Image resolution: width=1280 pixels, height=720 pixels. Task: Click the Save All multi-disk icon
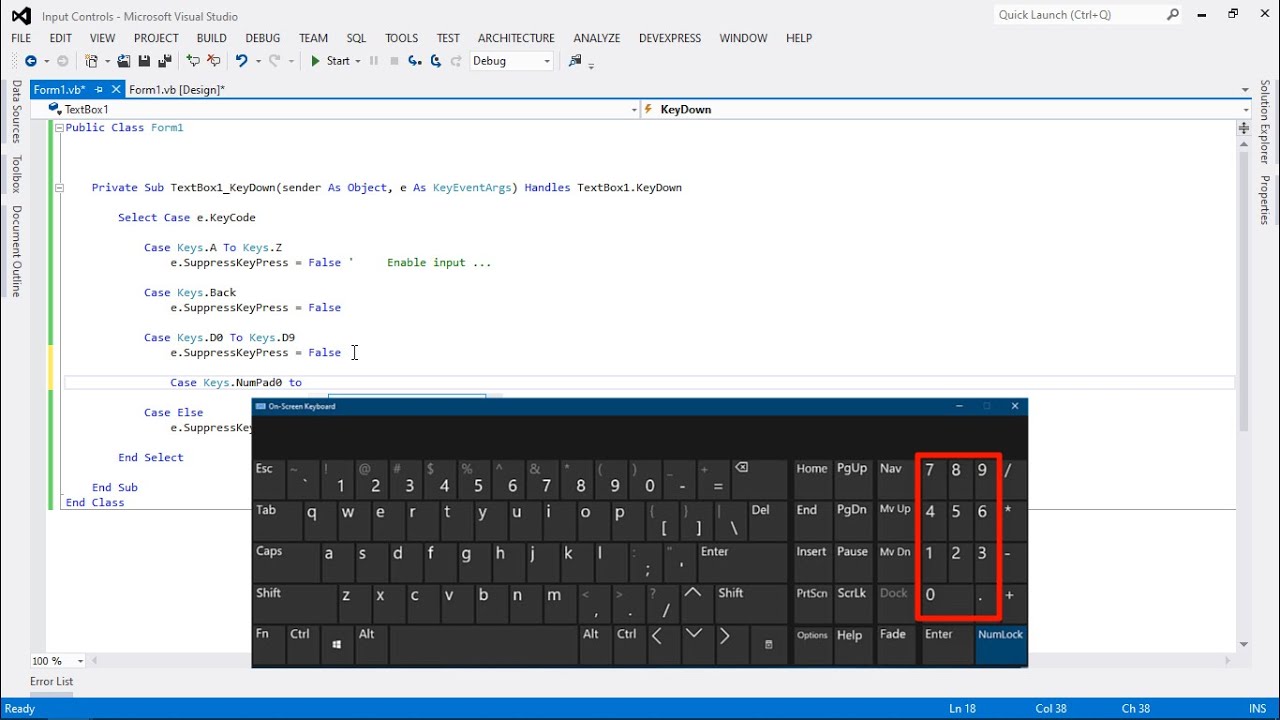point(165,61)
